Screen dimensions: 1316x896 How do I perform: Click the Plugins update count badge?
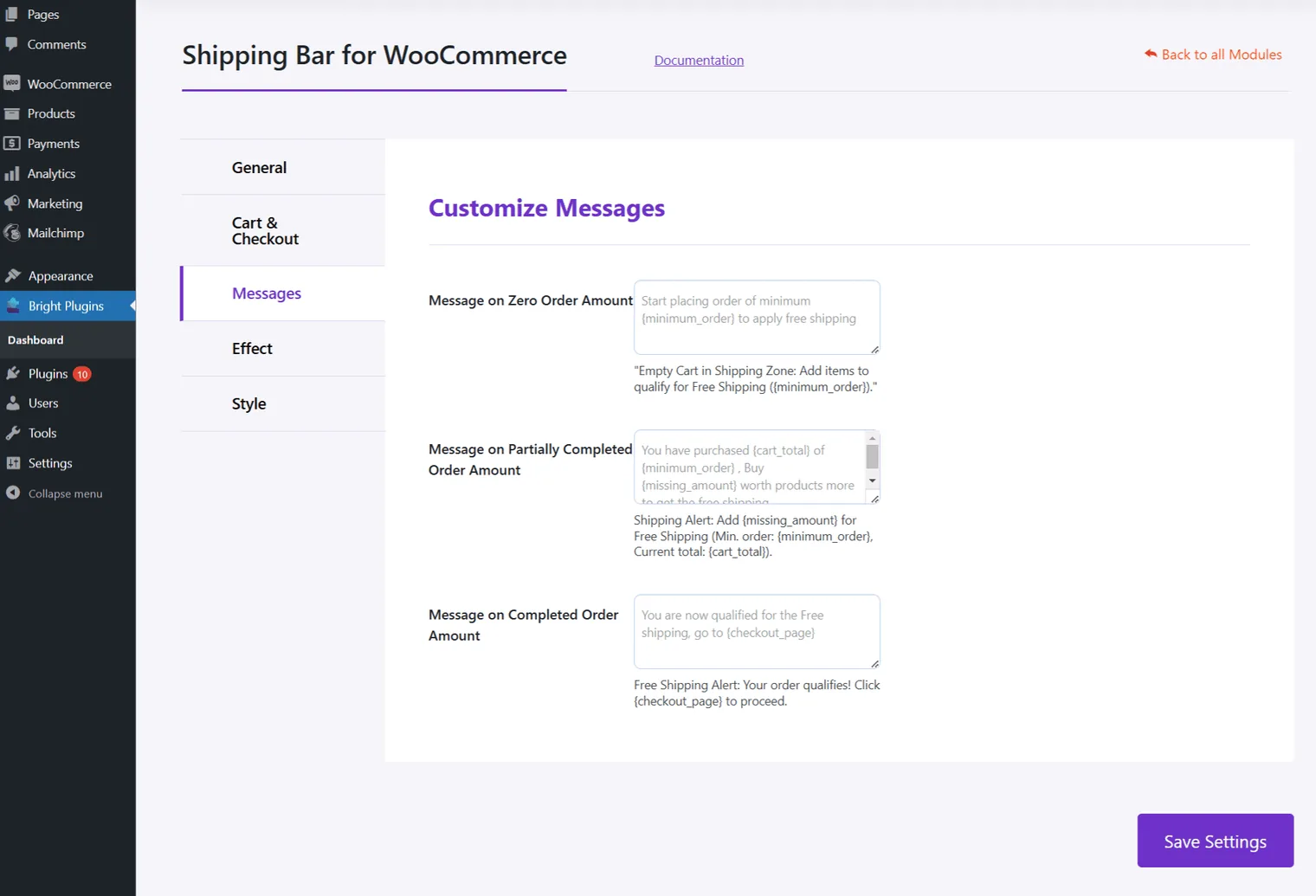pyautogui.click(x=82, y=374)
